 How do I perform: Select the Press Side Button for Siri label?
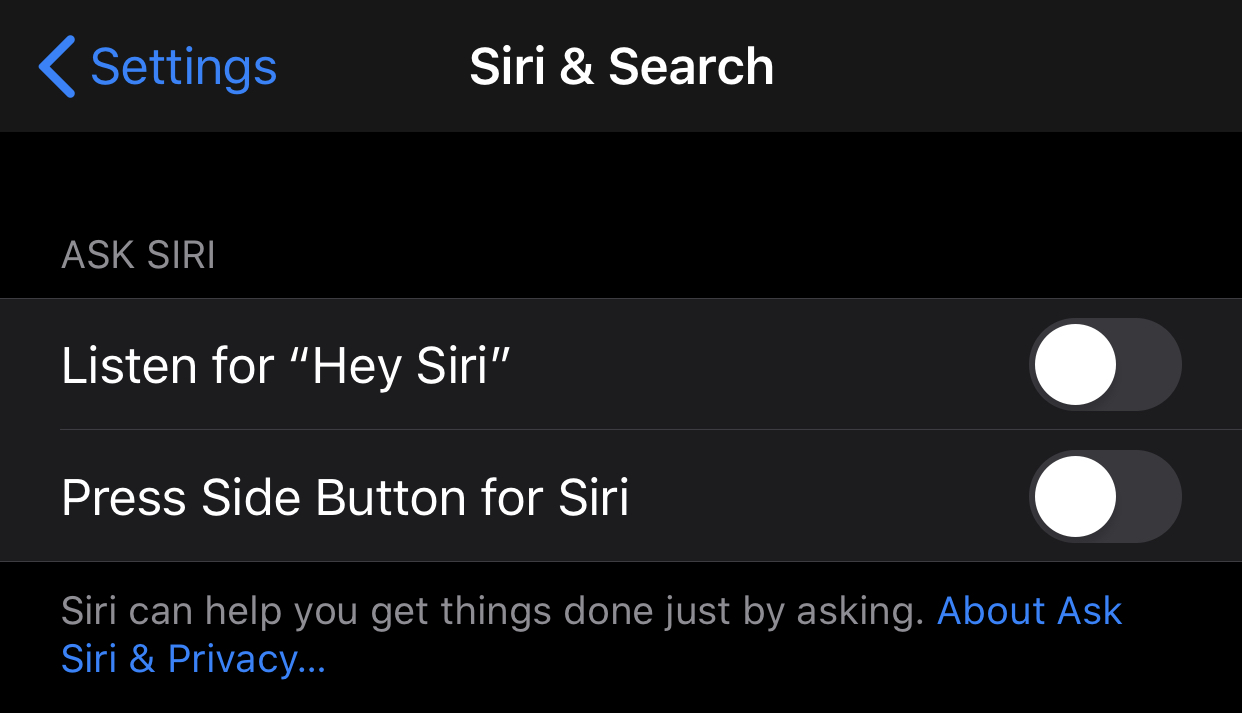coord(345,497)
